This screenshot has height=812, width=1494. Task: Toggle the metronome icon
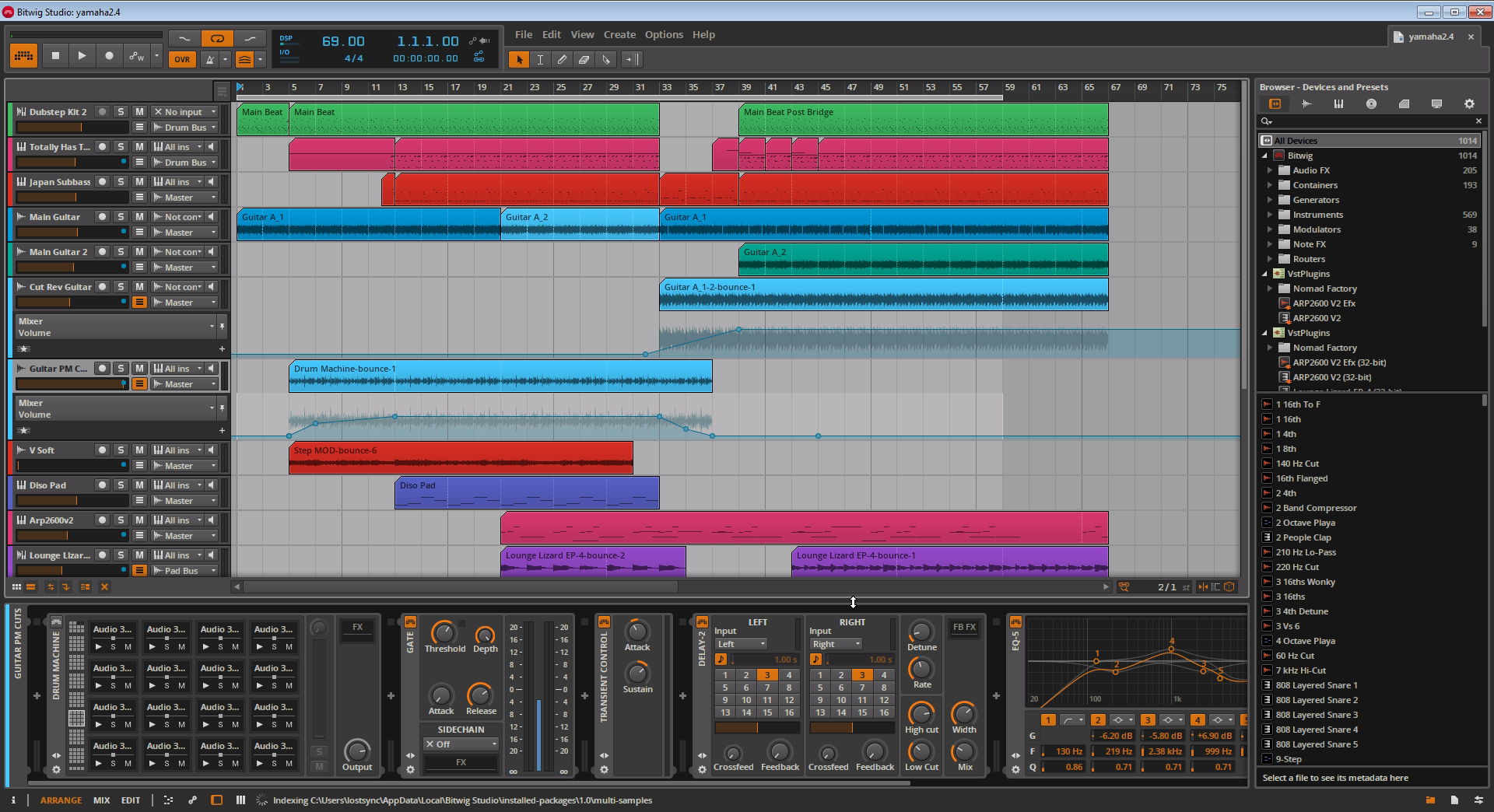(209, 59)
